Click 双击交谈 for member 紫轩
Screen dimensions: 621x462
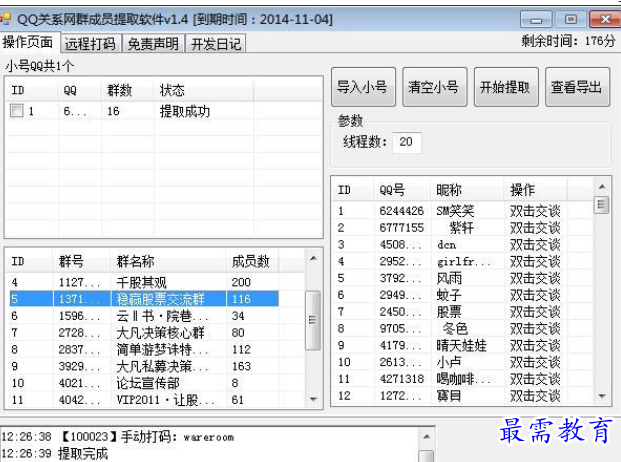(x=535, y=228)
